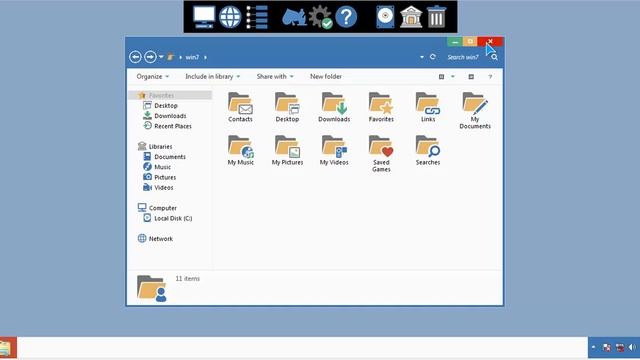The height and width of the screenshot is (360, 640).
Task: Open the Links folder
Action: click(428, 107)
